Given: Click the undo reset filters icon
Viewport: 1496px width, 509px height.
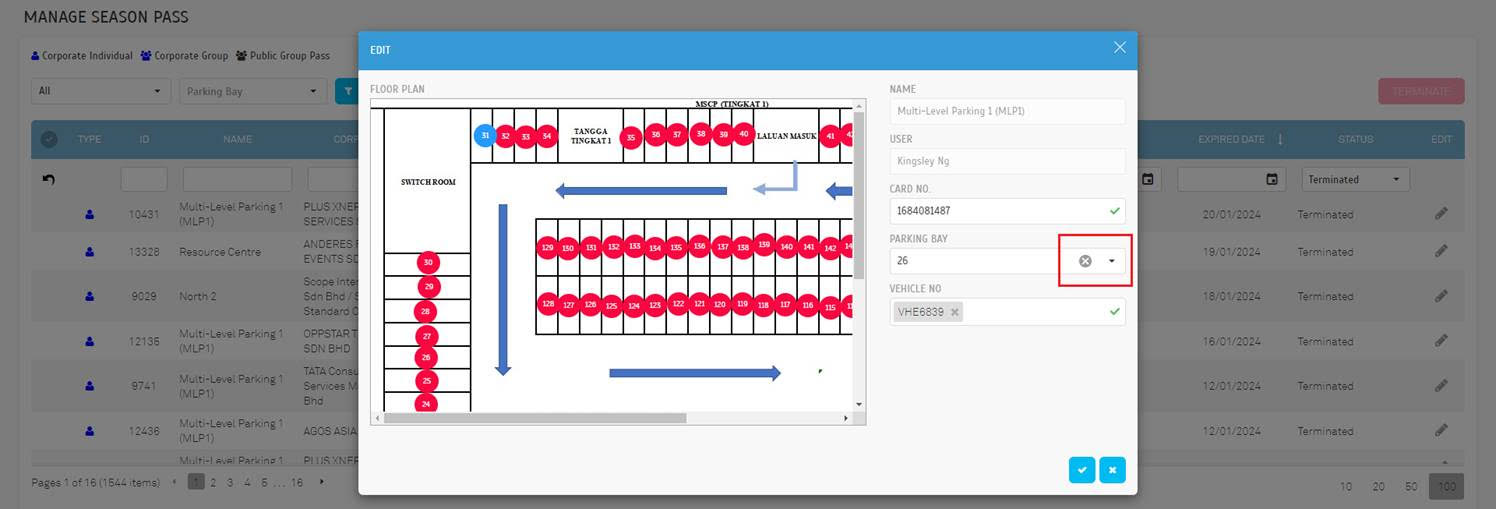Looking at the screenshot, I should tap(48, 180).
